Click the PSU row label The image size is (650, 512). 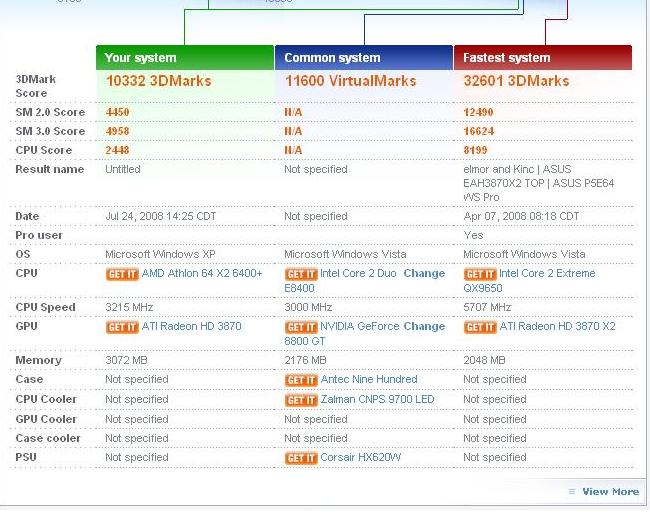tap(26, 457)
